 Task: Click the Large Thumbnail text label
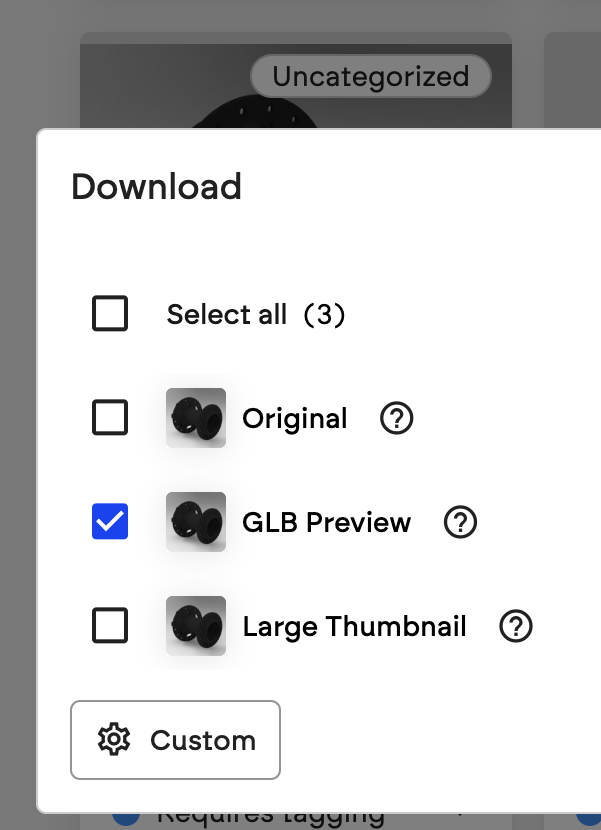(354, 627)
